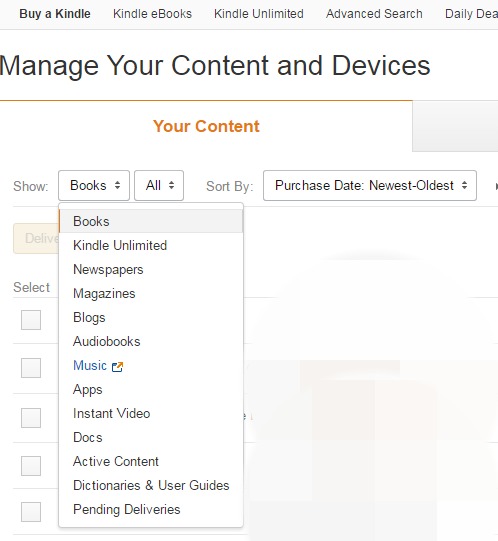Open Kindle Unlimited in top navigation

click(259, 14)
